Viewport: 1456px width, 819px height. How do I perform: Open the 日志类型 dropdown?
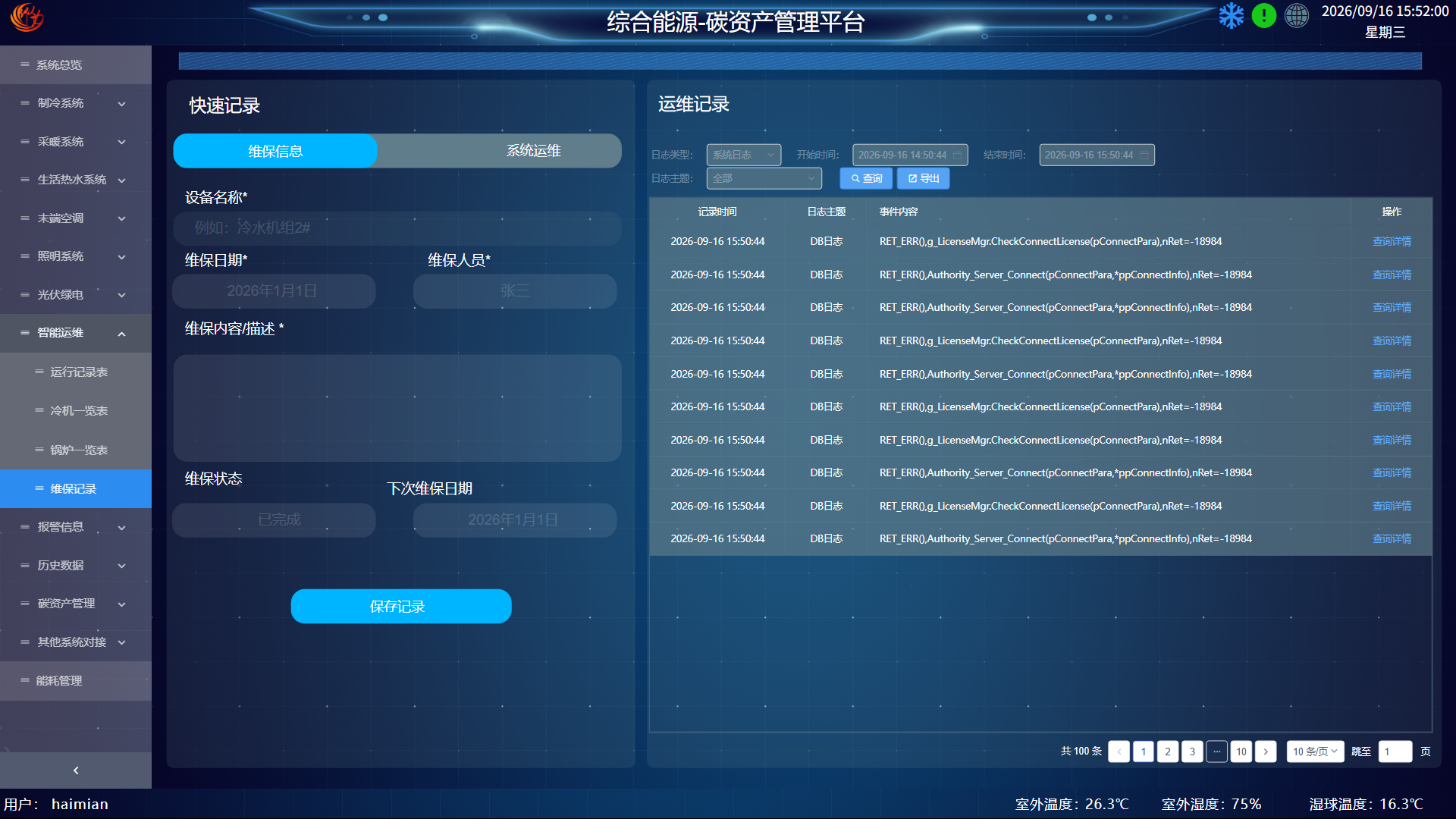pos(744,155)
